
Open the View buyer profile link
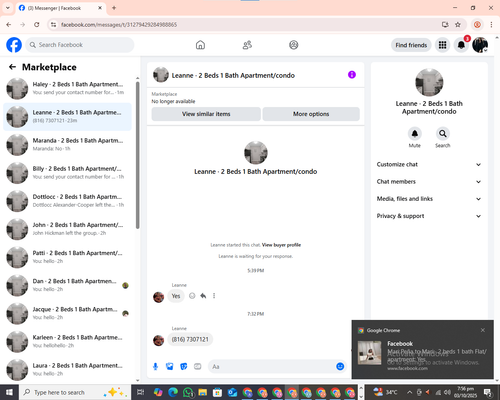281,245
